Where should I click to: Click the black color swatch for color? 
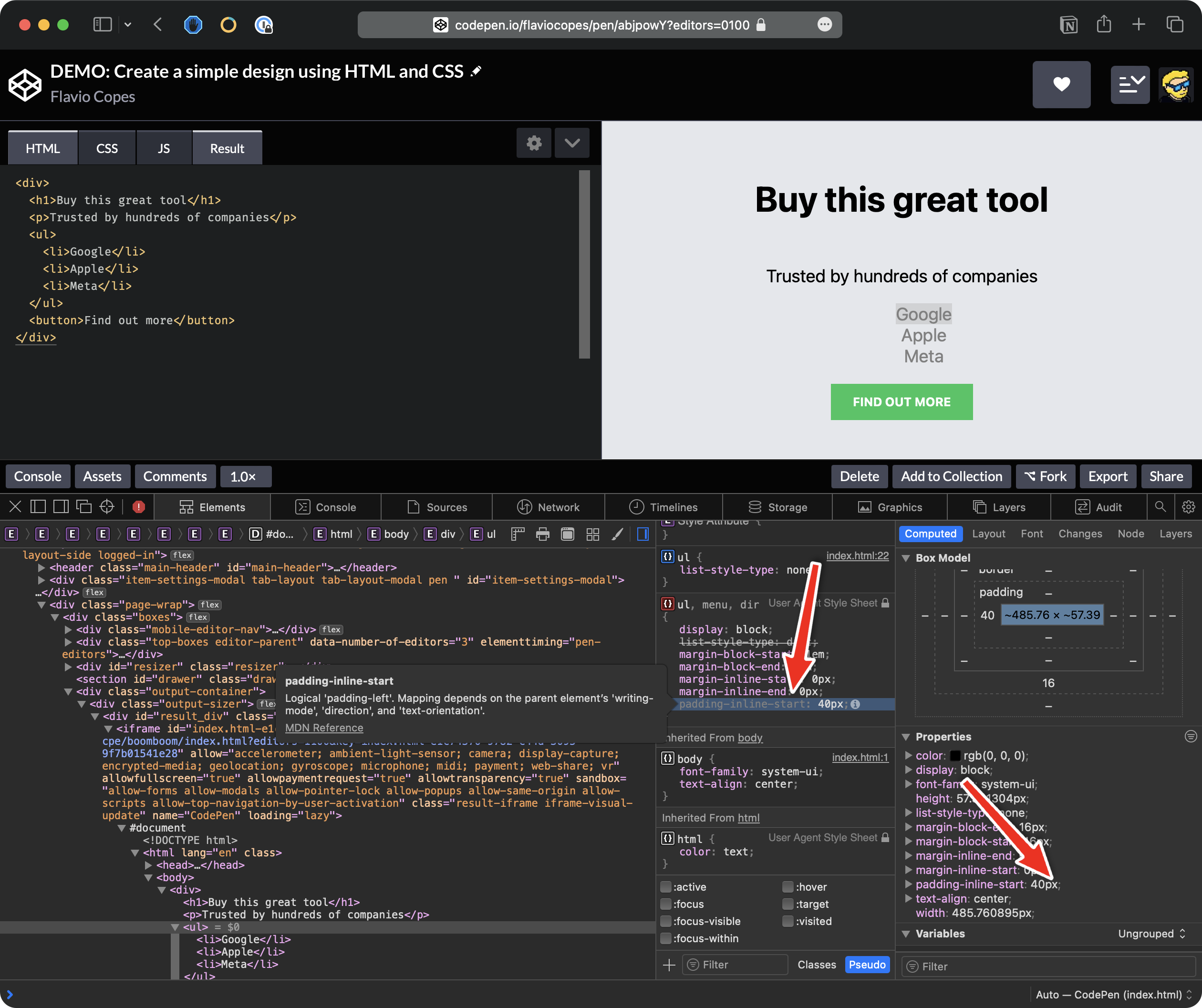tap(955, 756)
